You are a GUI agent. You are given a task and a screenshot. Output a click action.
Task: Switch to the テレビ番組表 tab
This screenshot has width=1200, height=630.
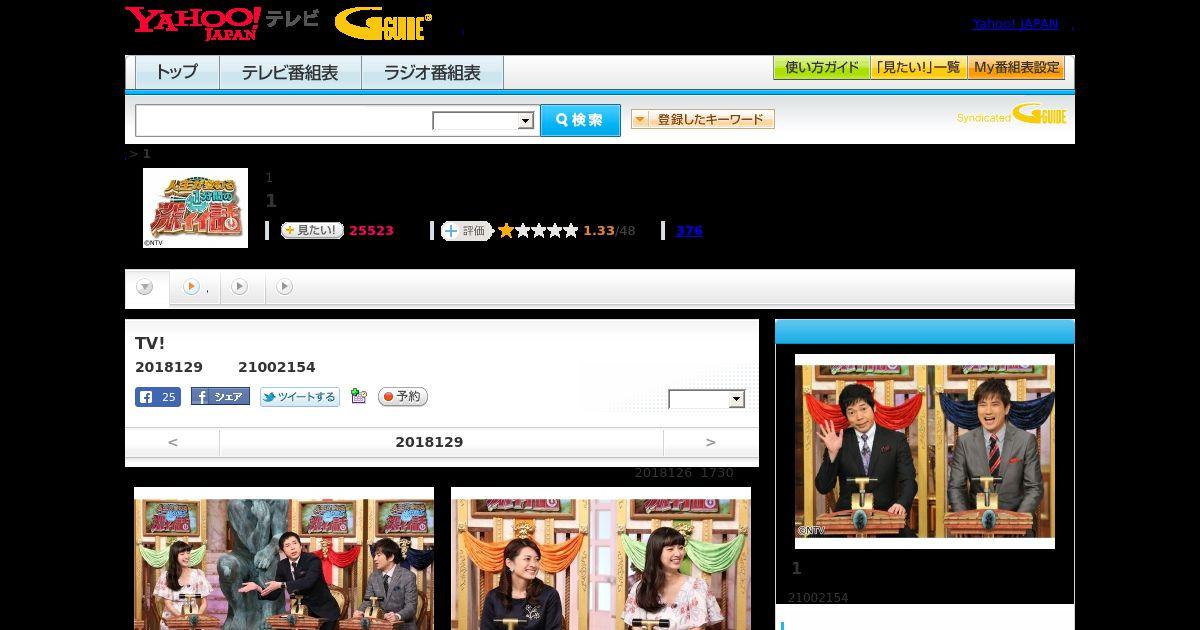290,73
